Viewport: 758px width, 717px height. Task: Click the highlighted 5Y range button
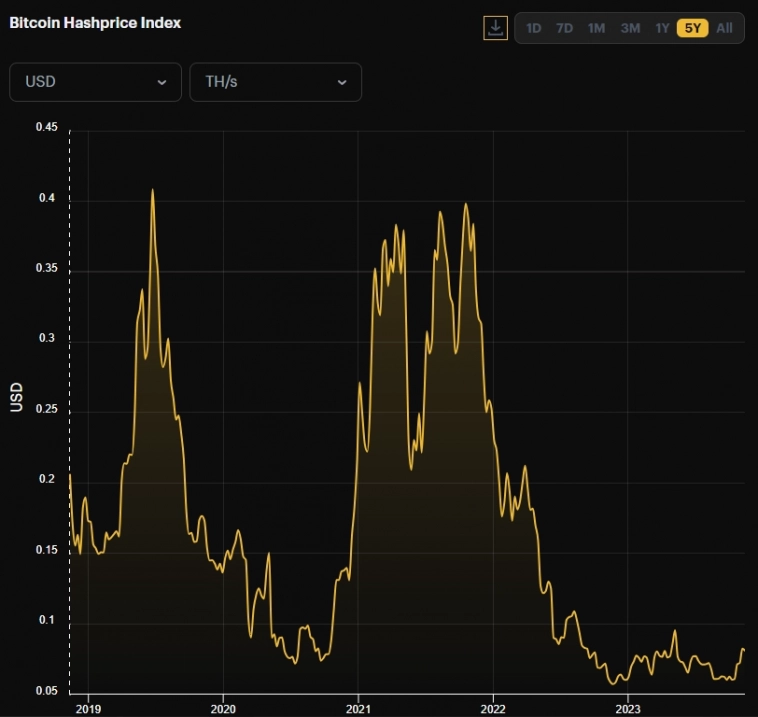coord(692,28)
